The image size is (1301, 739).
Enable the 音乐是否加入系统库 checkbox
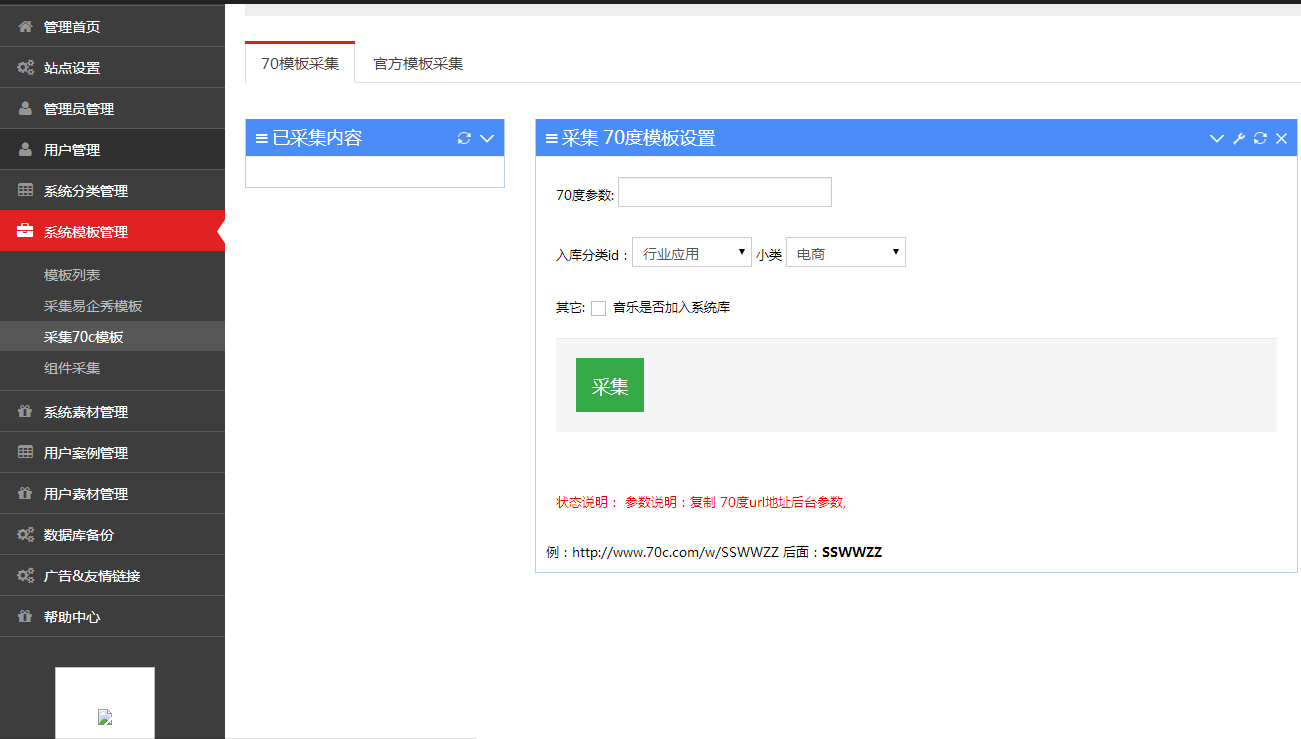(x=598, y=308)
